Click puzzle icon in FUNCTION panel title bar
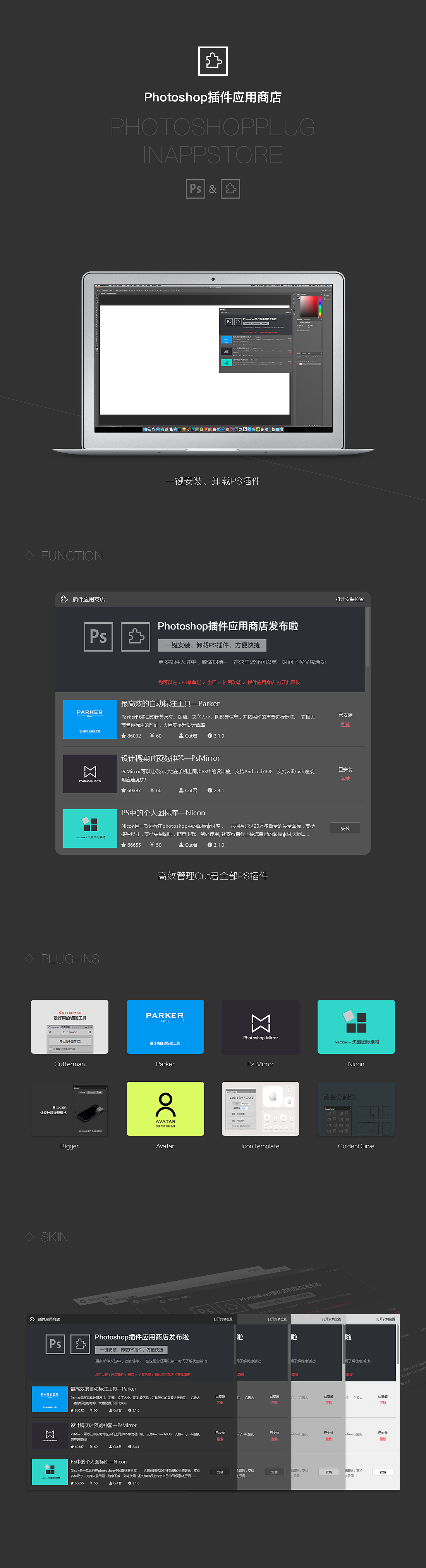The height and width of the screenshot is (1568, 426). [x=64, y=599]
